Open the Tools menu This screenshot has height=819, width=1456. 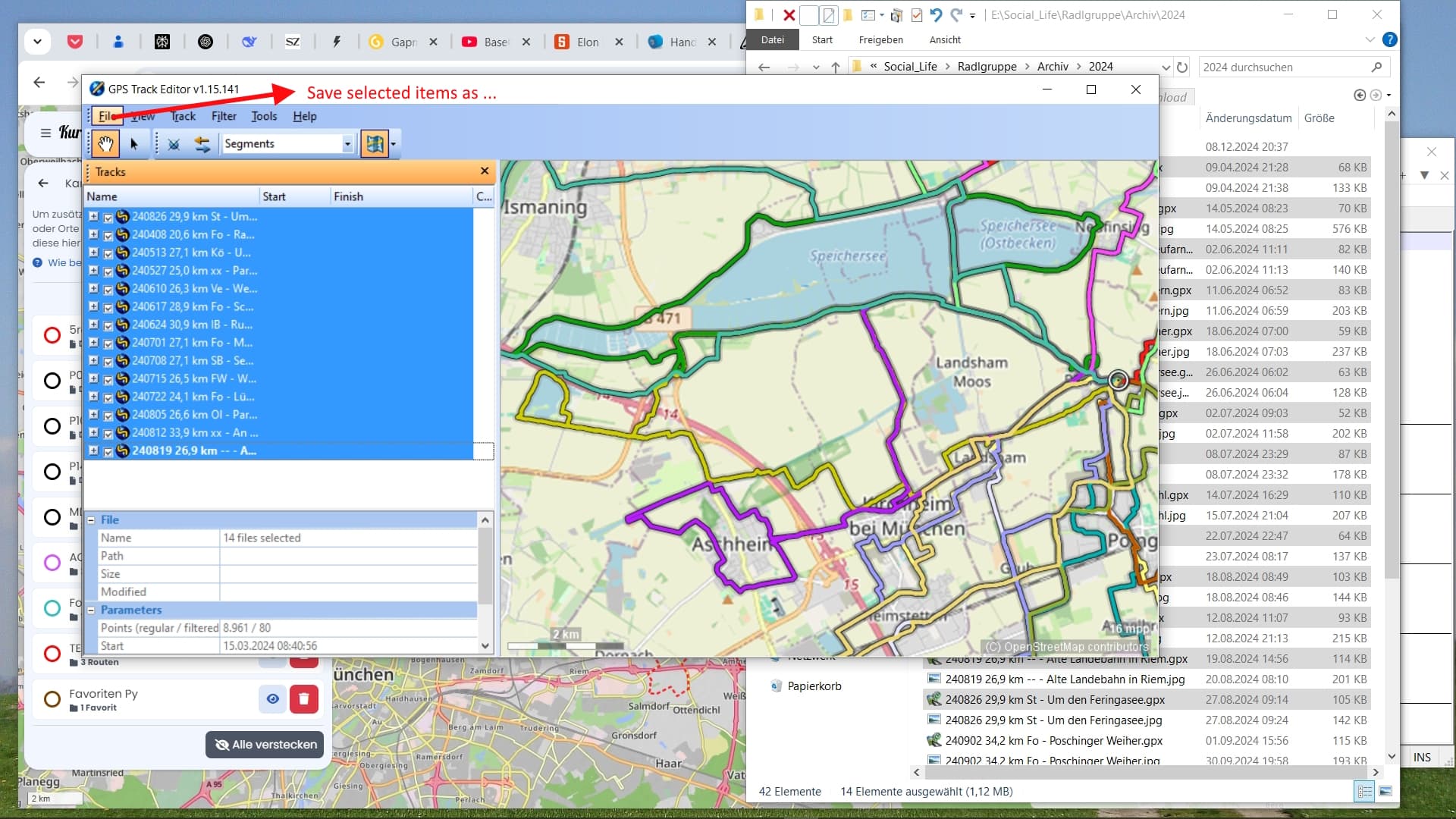click(264, 116)
